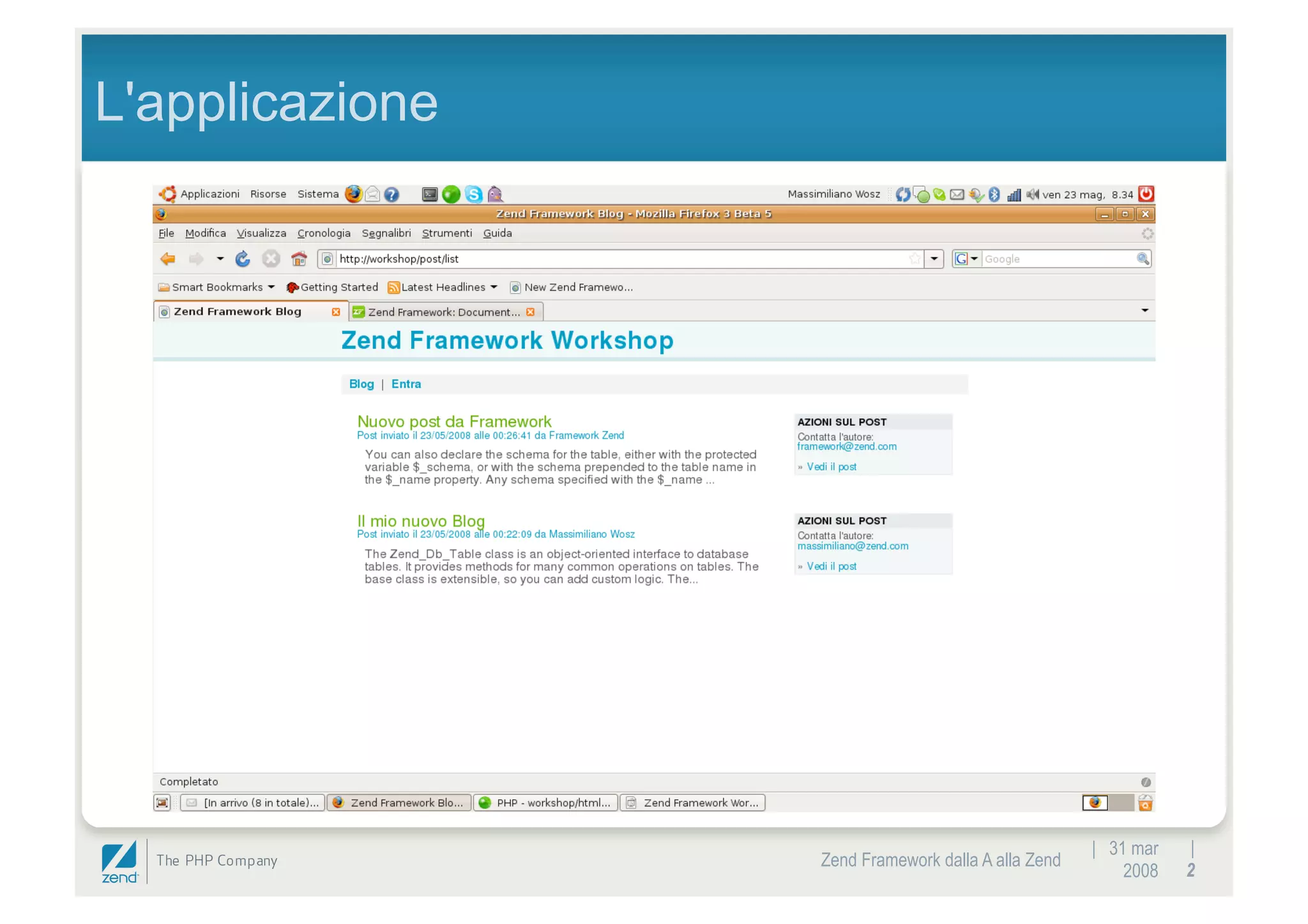Open the post Il mio nuovo Blog
Viewport: 1308px width, 924px height.
[421, 521]
